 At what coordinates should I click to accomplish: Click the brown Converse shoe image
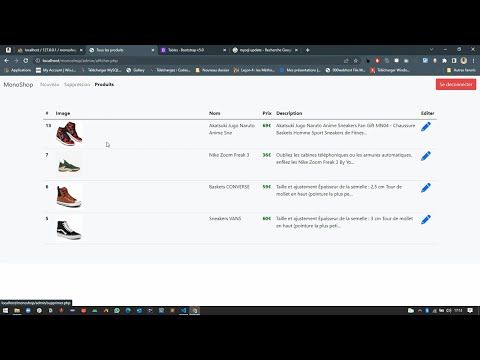click(69, 196)
